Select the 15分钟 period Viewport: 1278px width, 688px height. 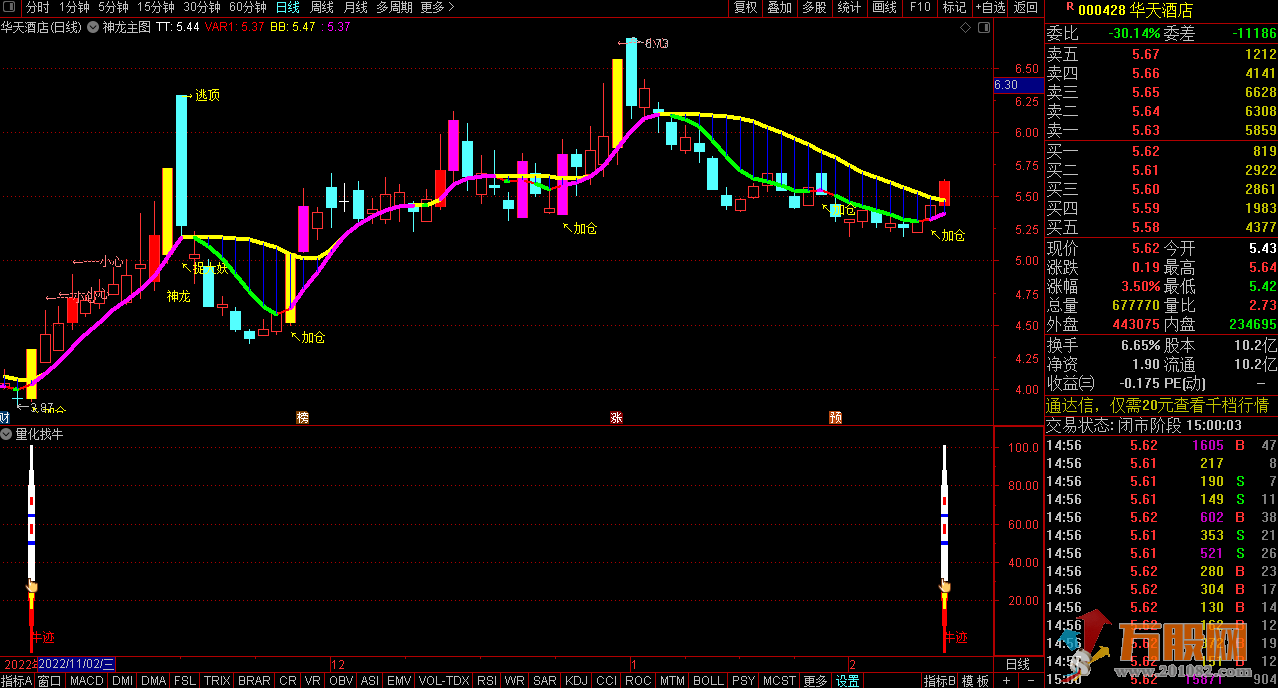tap(155, 8)
